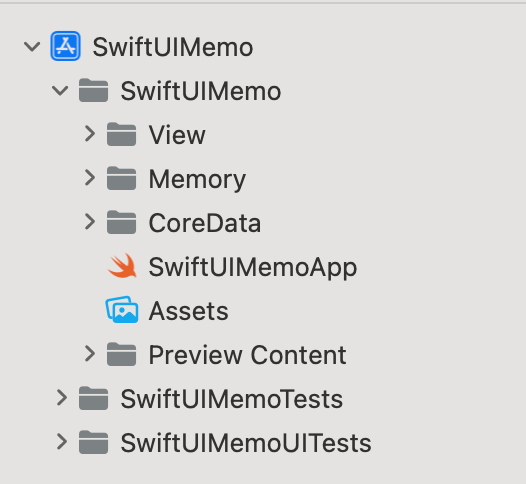
Task: Click the SwiftUIMemo Xcode project icon
Action: pyautogui.click(x=65, y=46)
